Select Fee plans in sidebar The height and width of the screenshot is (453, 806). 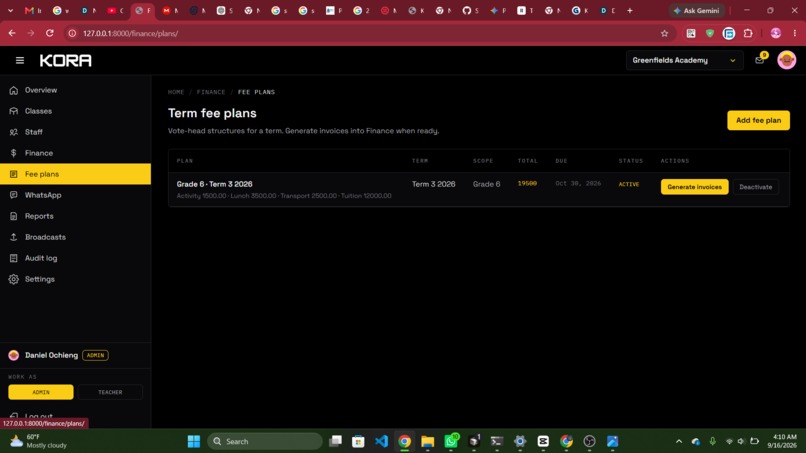tap(76, 174)
